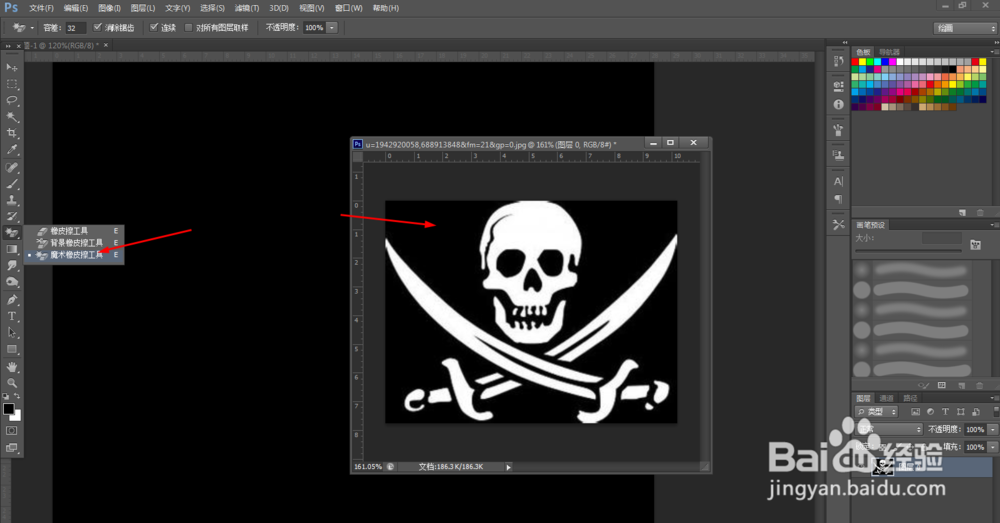Toggle pixel layer filter in Layers panel
The height and width of the screenshot is (523, 1000).
pyautogui.click(x=915, y=412)
